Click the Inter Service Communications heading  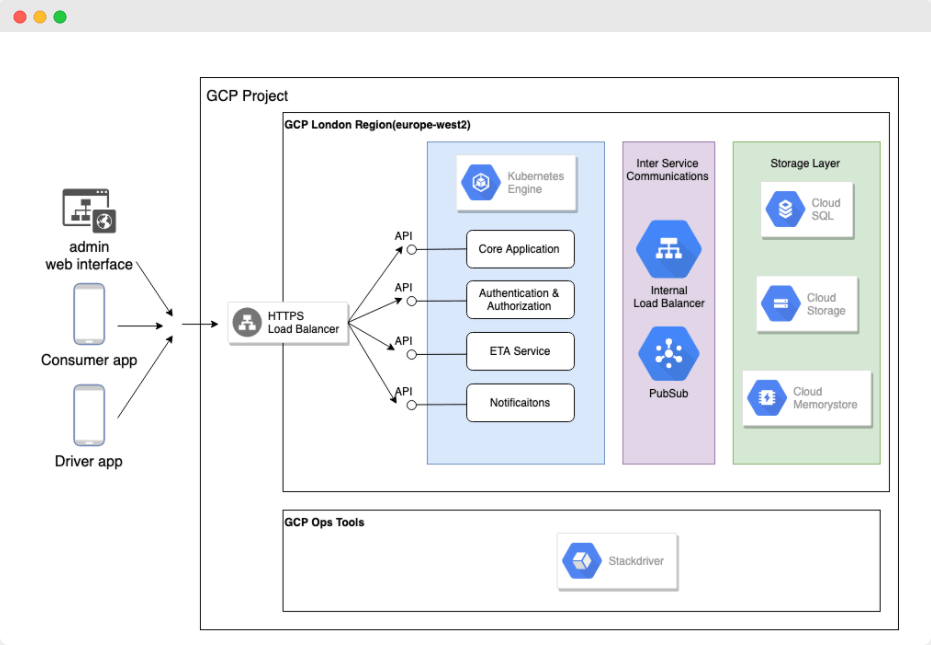(667, 170)
